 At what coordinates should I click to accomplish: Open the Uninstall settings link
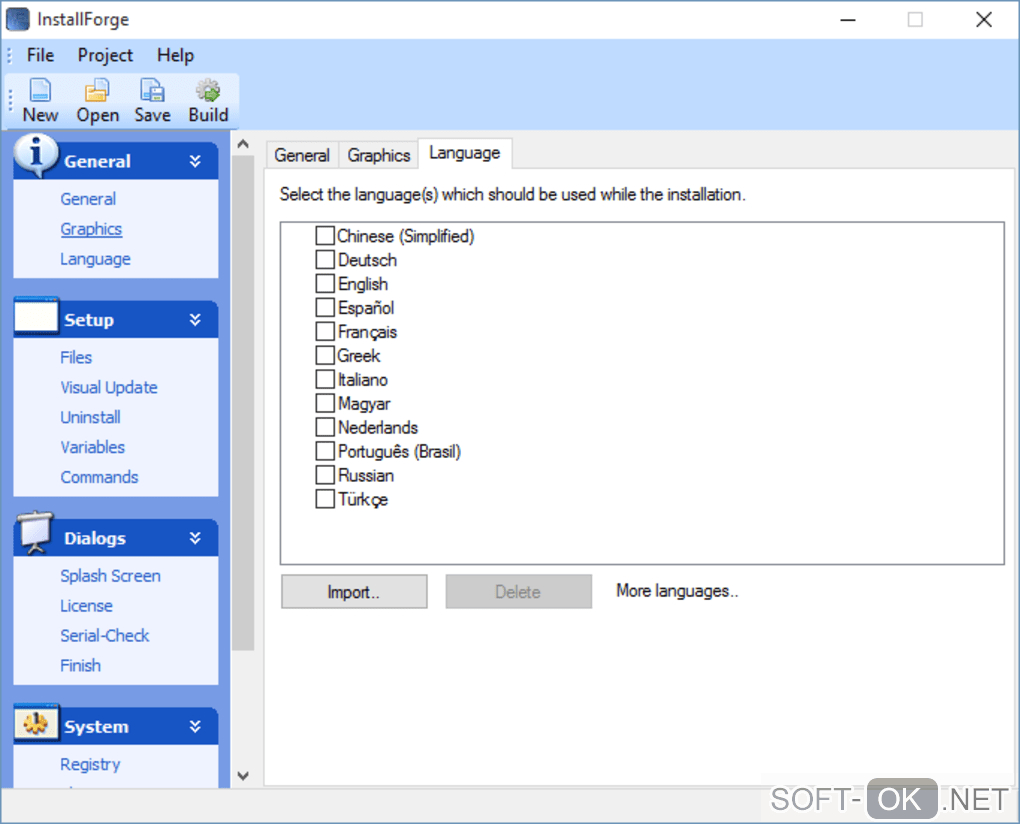click(90, 418)
